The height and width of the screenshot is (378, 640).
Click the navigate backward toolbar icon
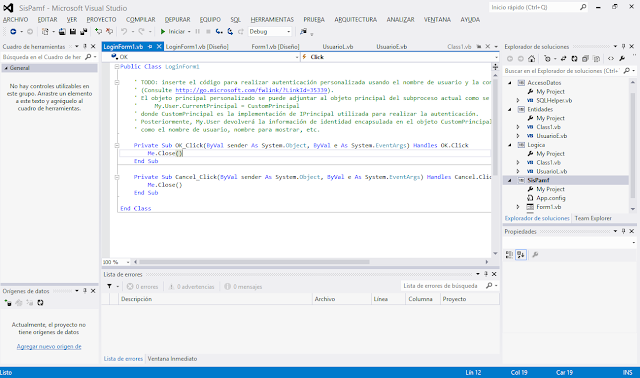(13, 31)
